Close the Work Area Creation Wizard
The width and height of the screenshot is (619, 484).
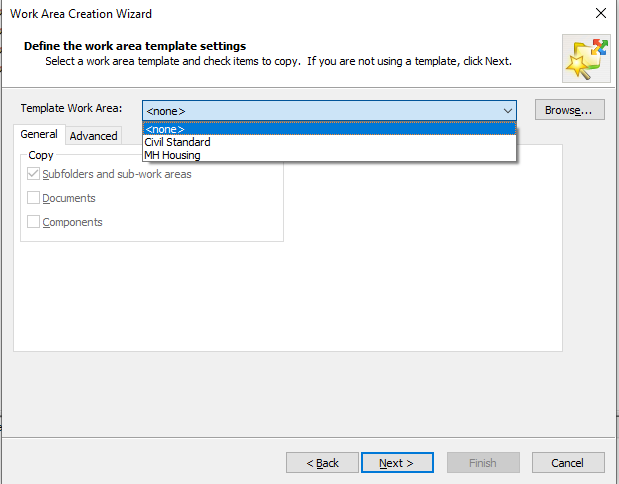pos(600,13)
